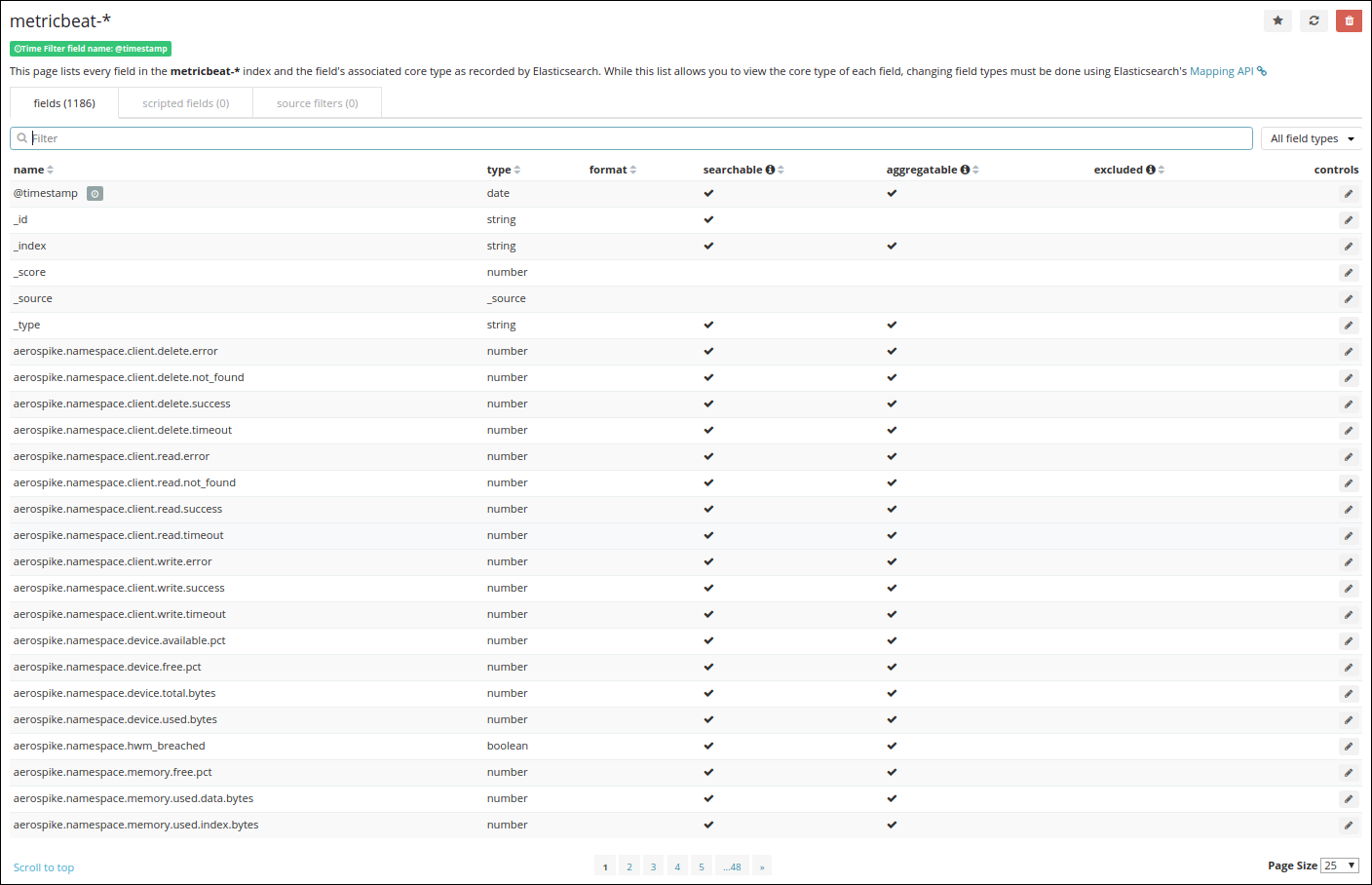
Task: Open Mapping API link
Action: pyautogui.click(x=1228, y=71)
